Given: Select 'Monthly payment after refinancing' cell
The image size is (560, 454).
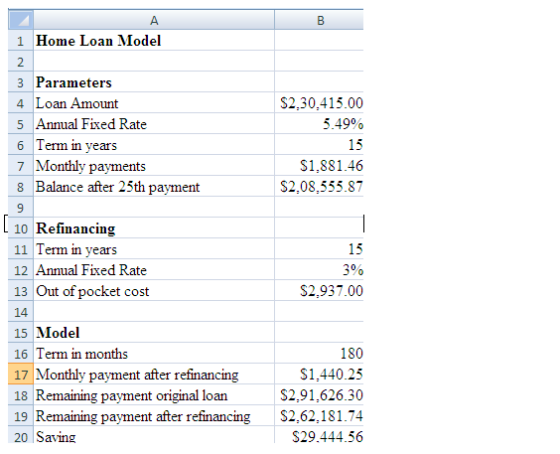Looking at the screenshot, I should (154, 374).
